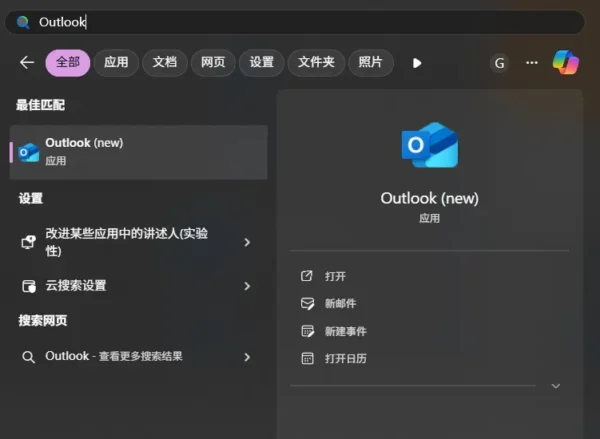Collapse actions list with down chevron
This screenshot has height=439, width=600.
(556, 386)
